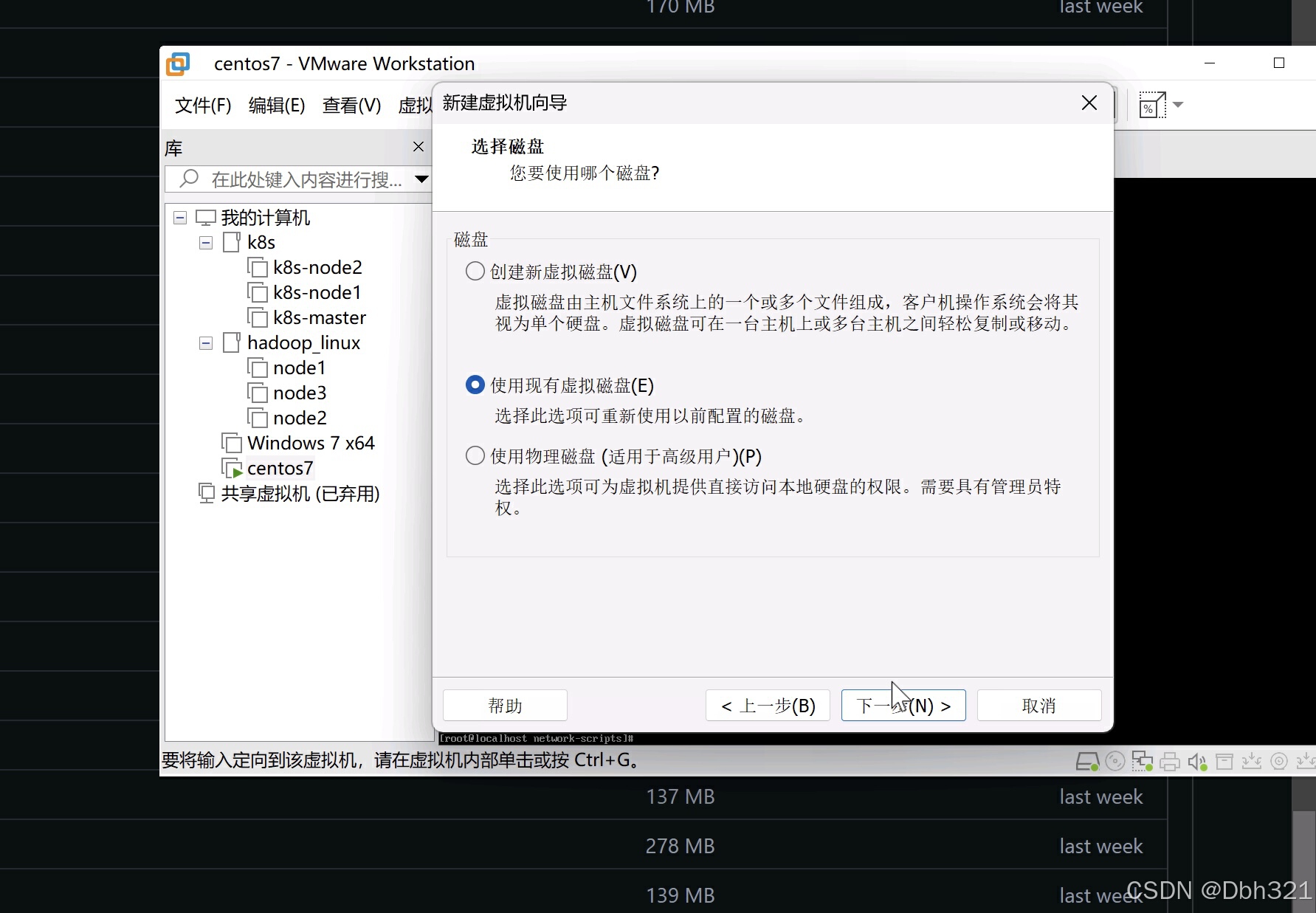Select 创建新虚拟磁盘(V) radio option
Viewport: 1316px width, 913px height.
click(x=475, y=272)
